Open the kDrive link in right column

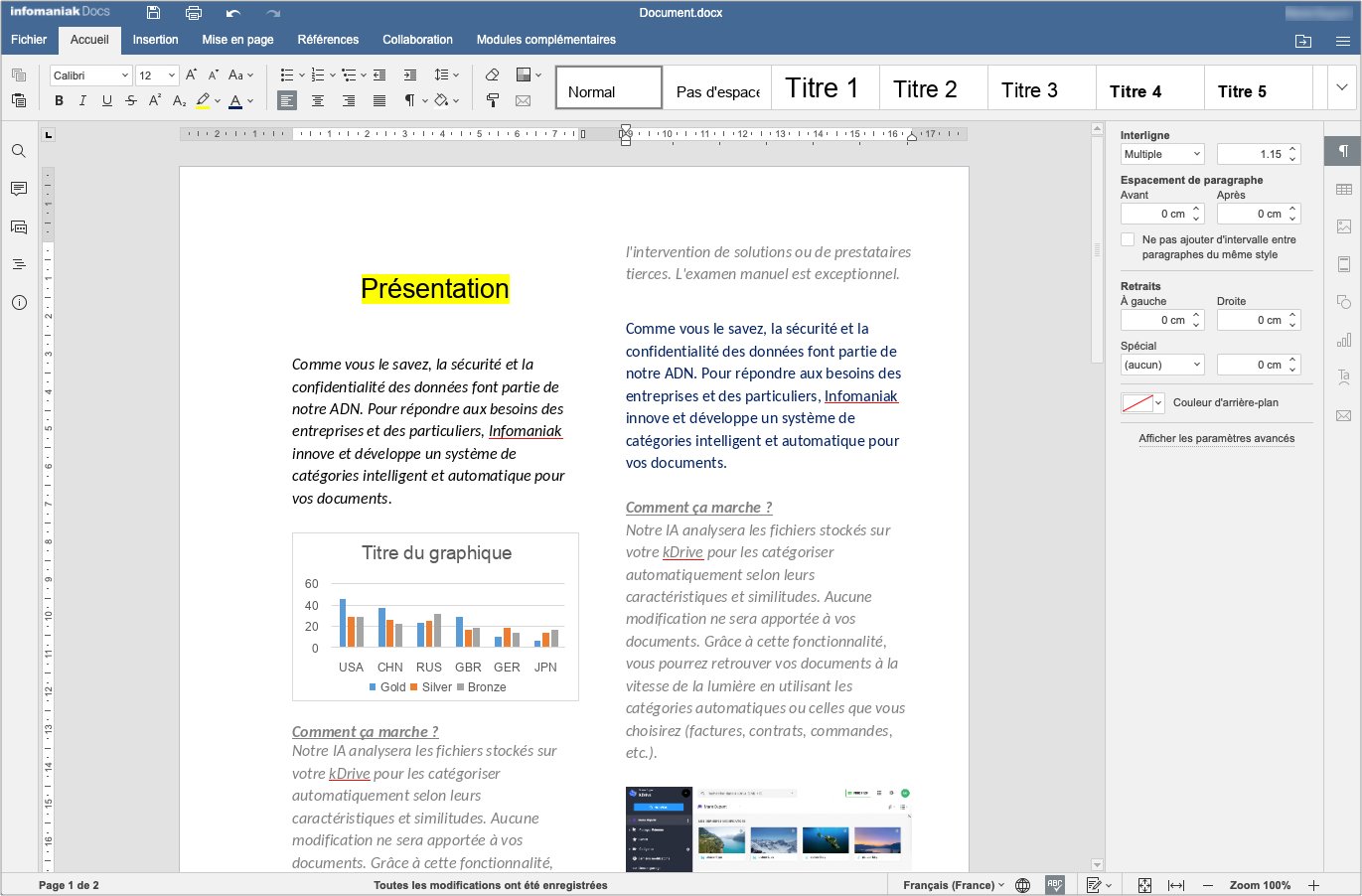(x=682, y=552)
